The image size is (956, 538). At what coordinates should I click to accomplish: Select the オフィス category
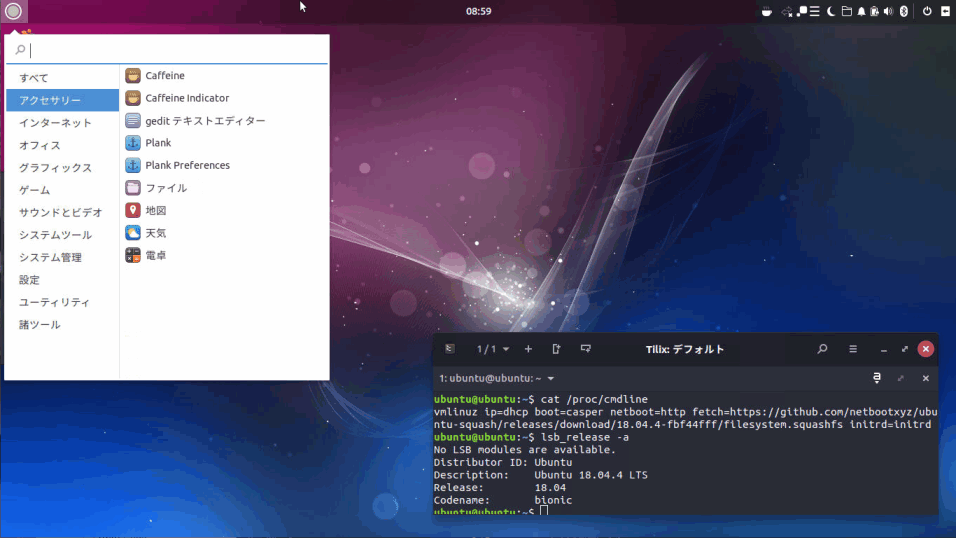(62, 145)
